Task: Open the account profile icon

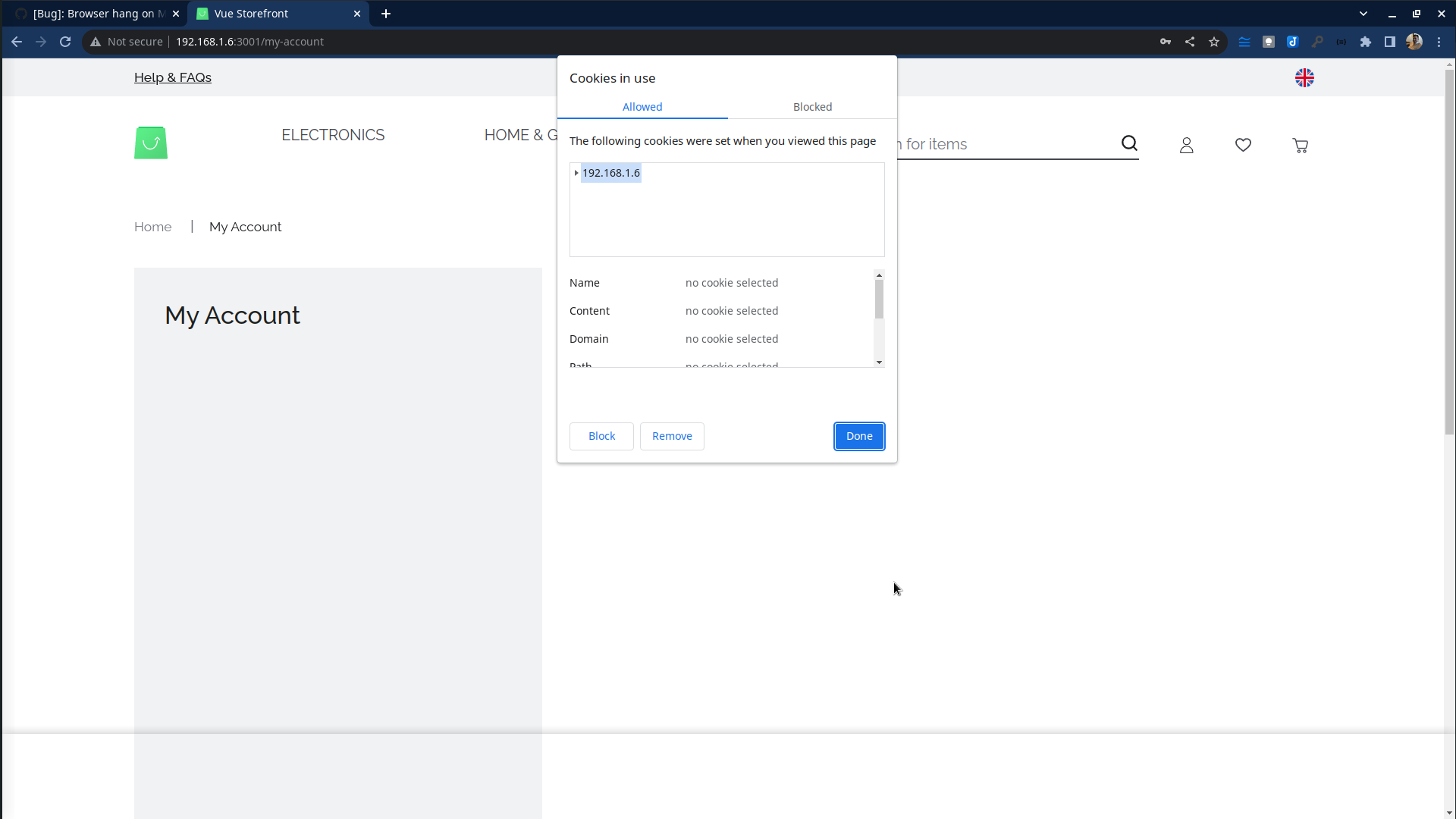Action: coord(1186,145)
